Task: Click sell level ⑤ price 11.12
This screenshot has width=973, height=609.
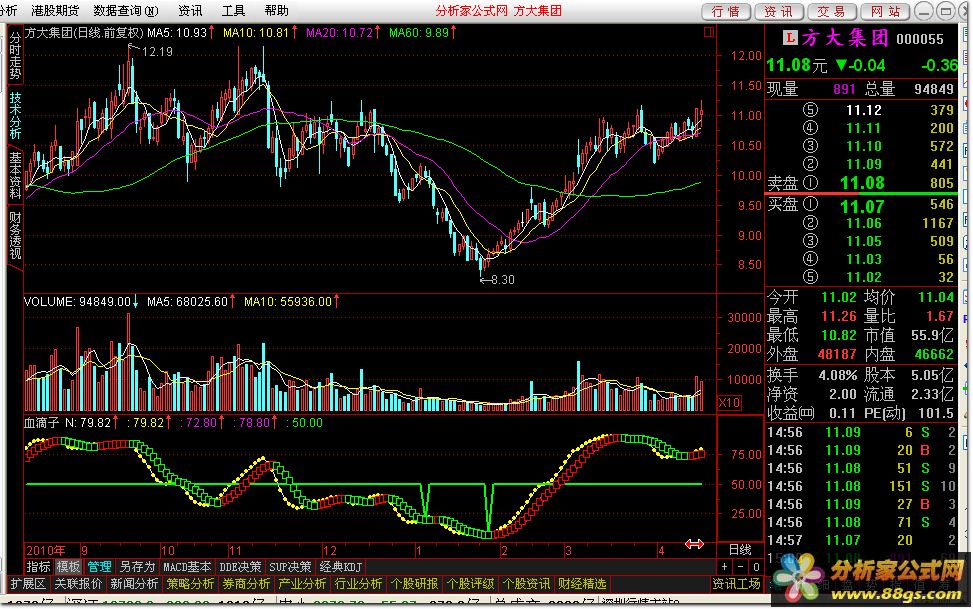Action: (x=863, y=111)
